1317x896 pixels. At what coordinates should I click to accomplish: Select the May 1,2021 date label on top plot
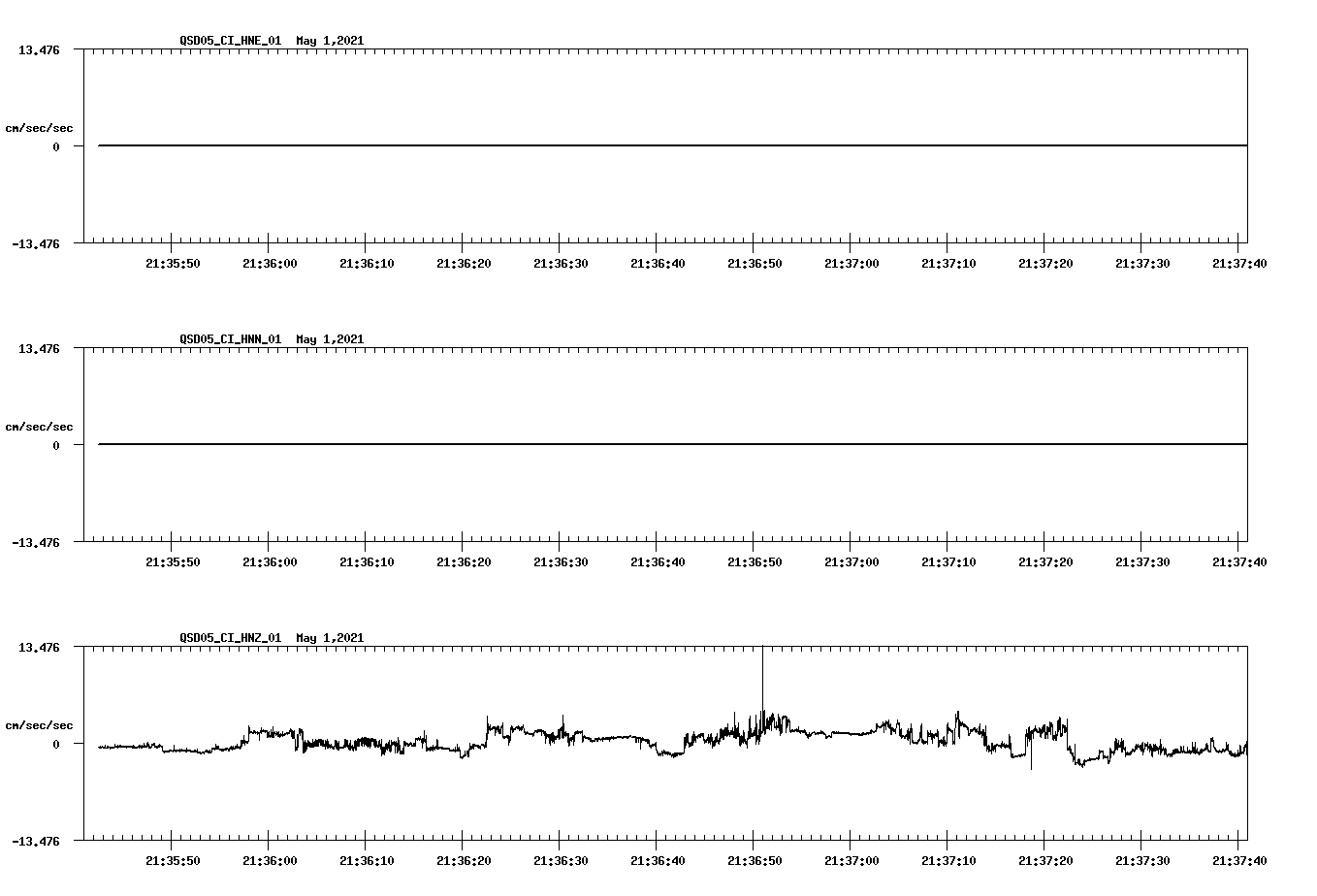(x=330, y=41)
